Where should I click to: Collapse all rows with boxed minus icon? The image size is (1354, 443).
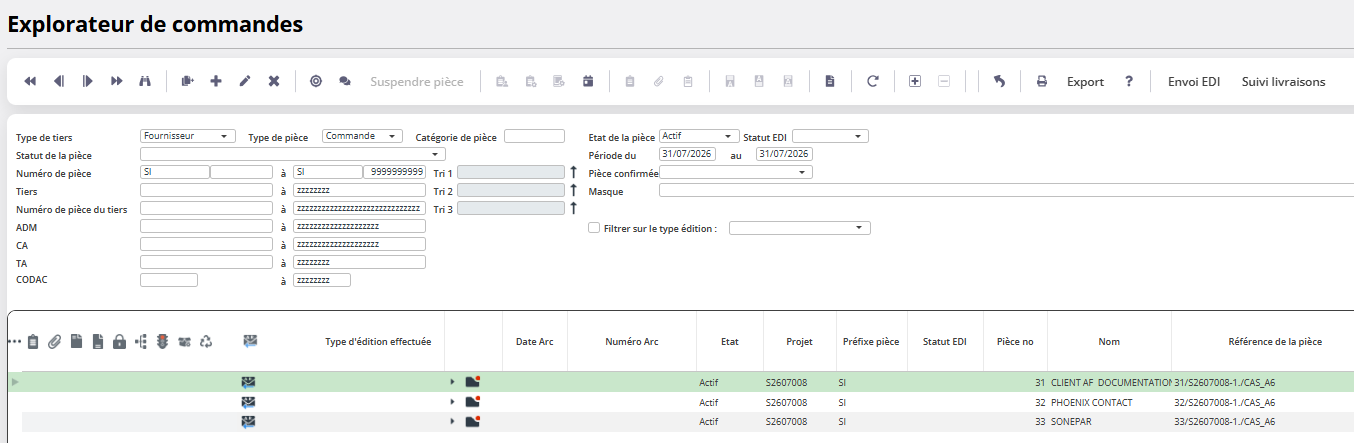pos(944,81)
